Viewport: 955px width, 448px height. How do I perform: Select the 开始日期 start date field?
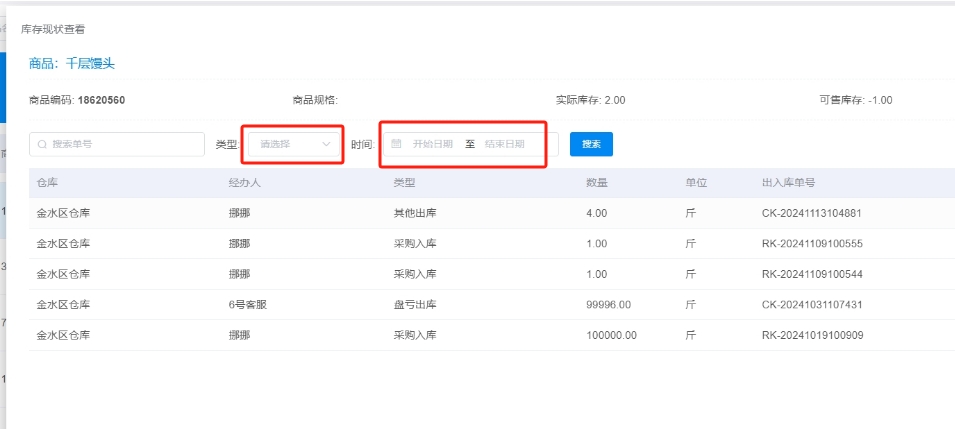tap(432, 144)
